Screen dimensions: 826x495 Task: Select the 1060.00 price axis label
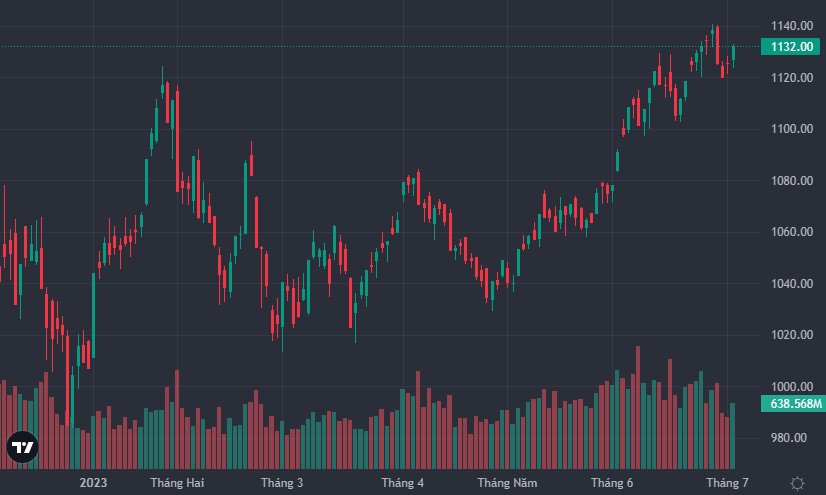[790, 232]
